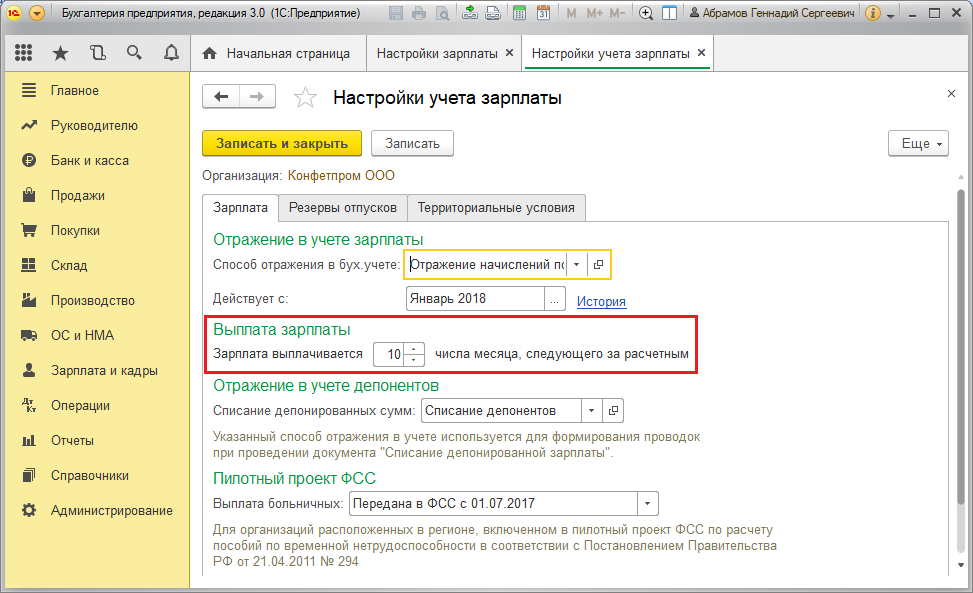Open Производство section in sidebar

97,300
